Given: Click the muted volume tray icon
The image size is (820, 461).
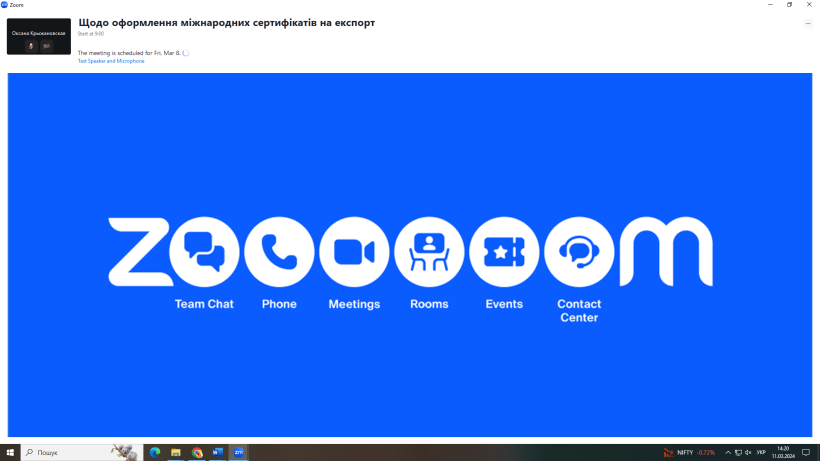Looking at the screenshot, I should (748, 453).
